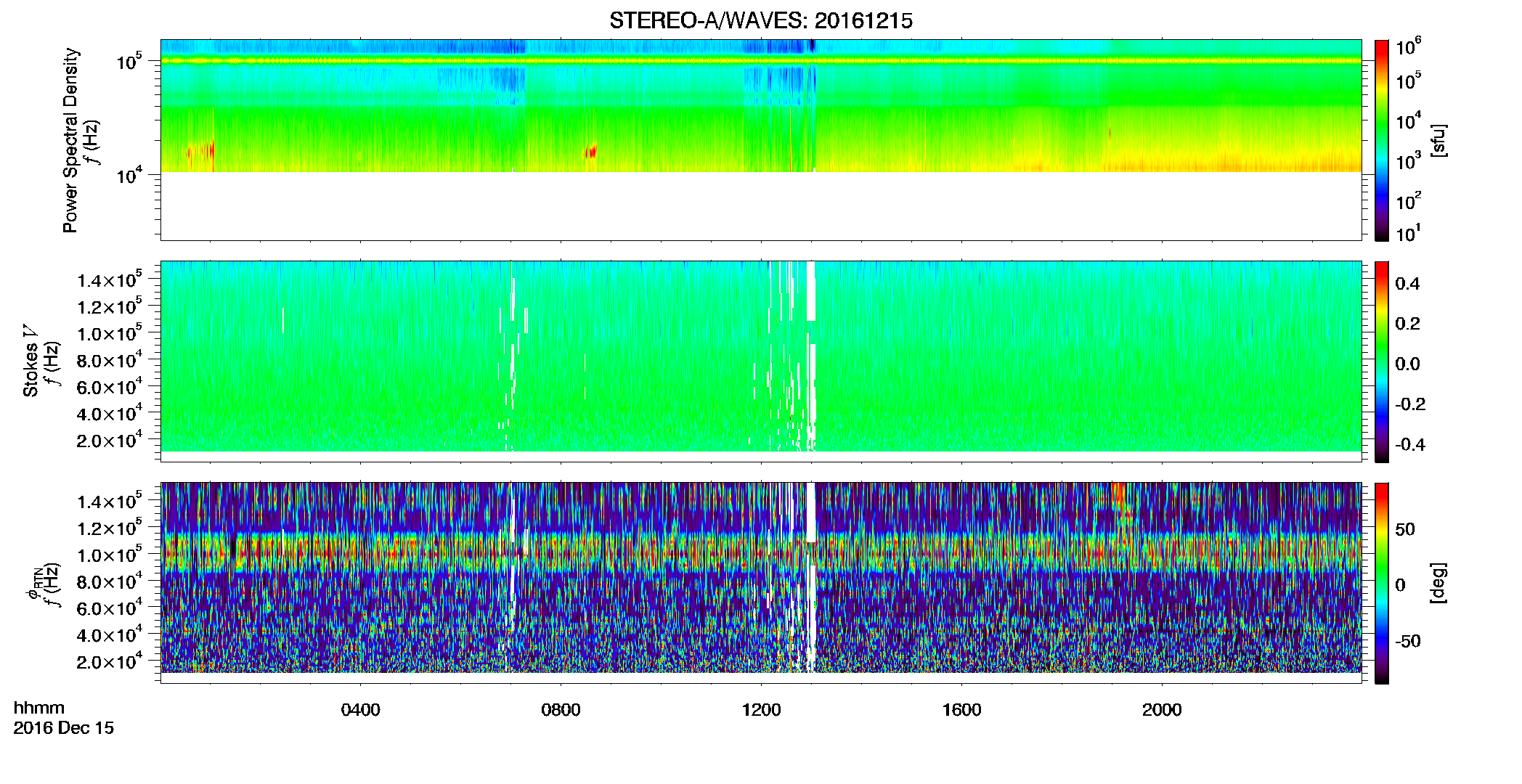The height and width of the screenshot is (784, 1522).
Task: Click the Power Spectral Density axis label
Action: tap(70, 140)
